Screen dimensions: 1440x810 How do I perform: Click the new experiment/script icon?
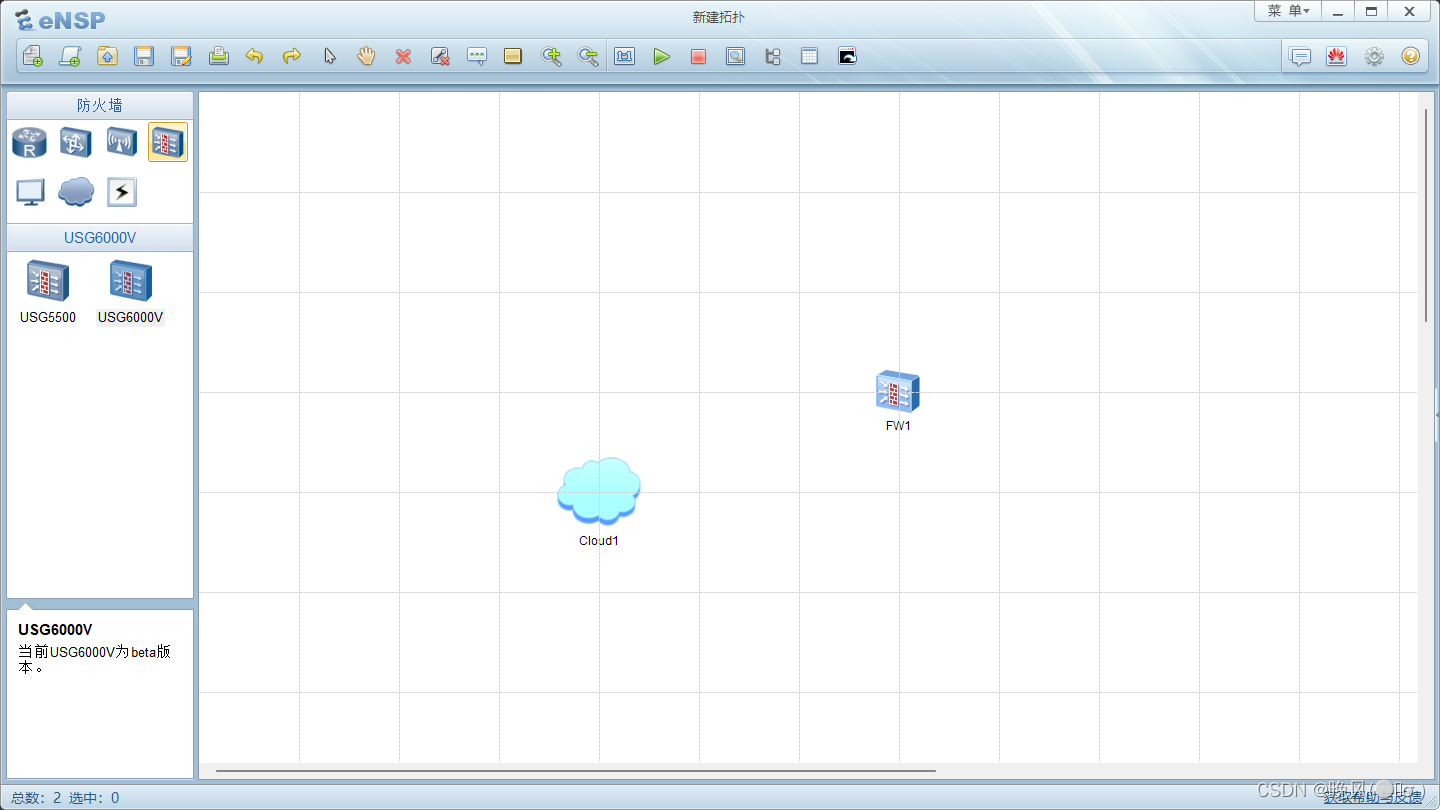[70, 56]
